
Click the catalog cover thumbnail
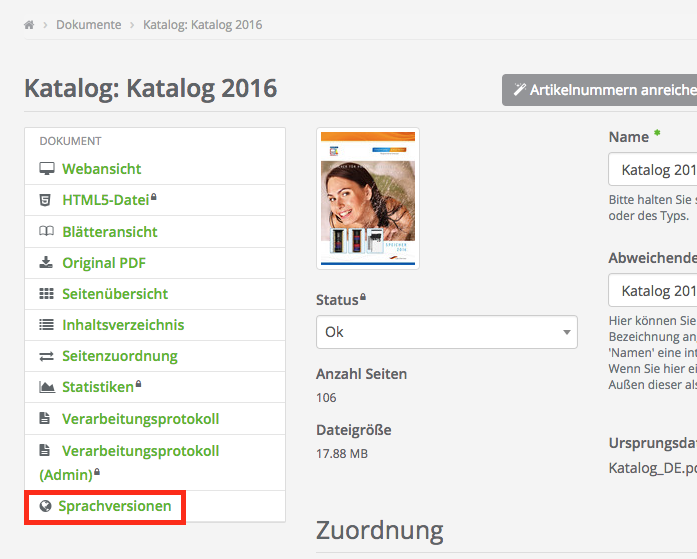[x=367, y=198]
